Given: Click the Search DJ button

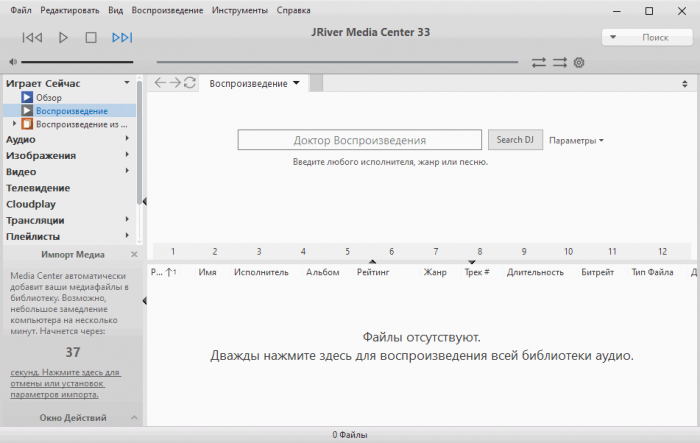Looking at the screenshot, I should (514, 140).
